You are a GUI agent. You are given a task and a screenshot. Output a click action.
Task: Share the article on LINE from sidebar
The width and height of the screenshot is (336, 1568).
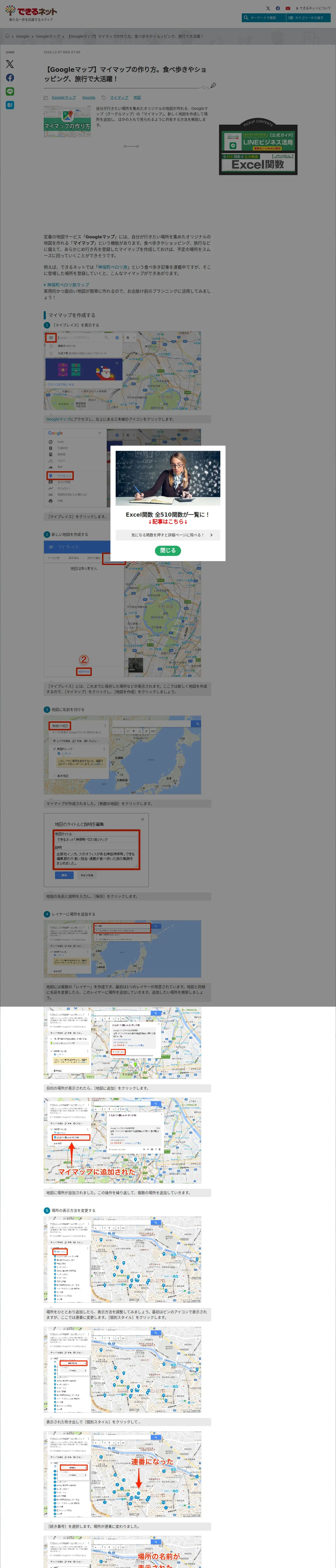click(10, 91)
